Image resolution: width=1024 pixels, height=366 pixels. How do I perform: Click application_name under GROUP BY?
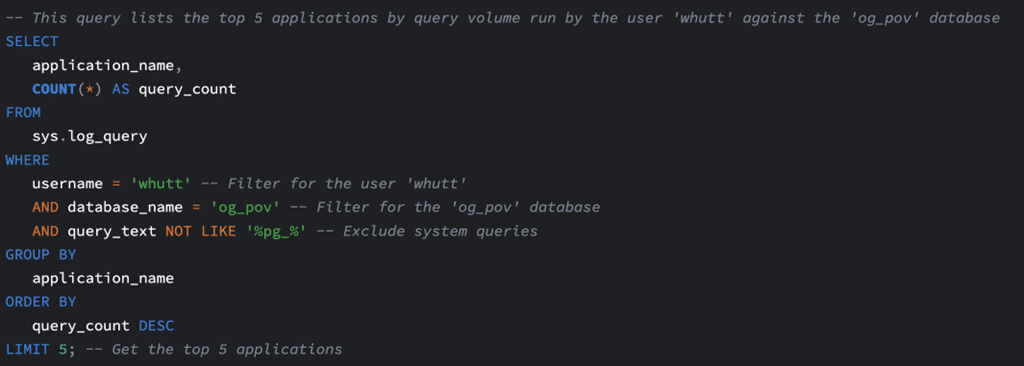click(x=103, y=278)
